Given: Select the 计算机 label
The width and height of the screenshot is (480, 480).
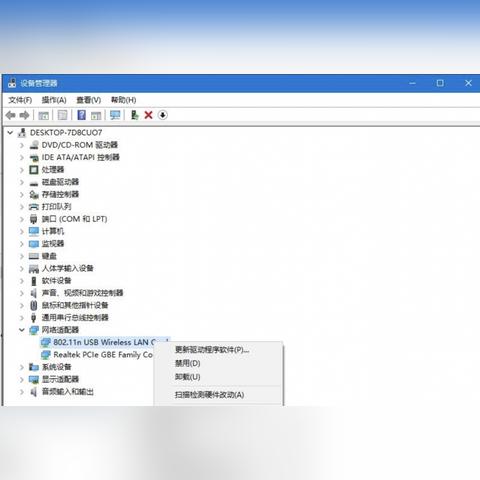Looking at the screenshot, I should [53, 231].
